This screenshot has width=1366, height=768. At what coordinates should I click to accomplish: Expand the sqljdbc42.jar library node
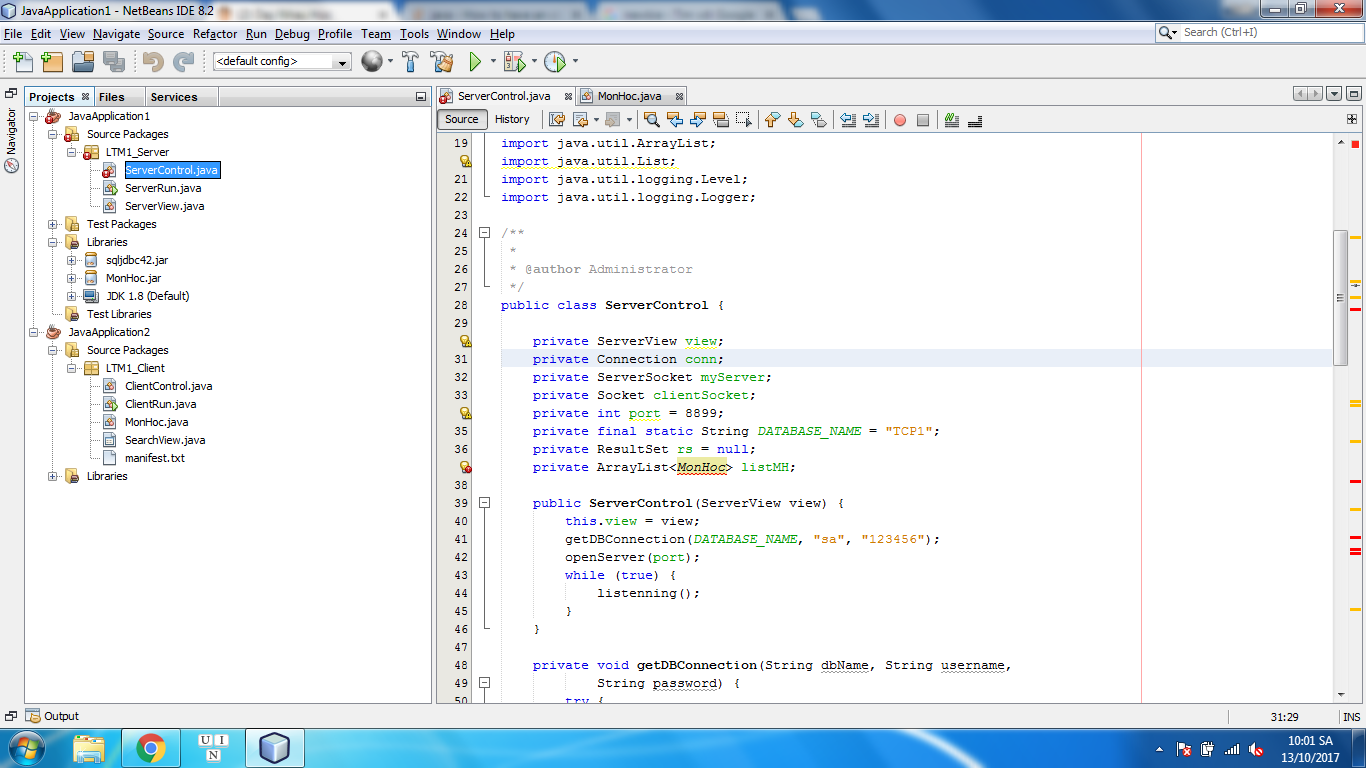click(72, 260)
